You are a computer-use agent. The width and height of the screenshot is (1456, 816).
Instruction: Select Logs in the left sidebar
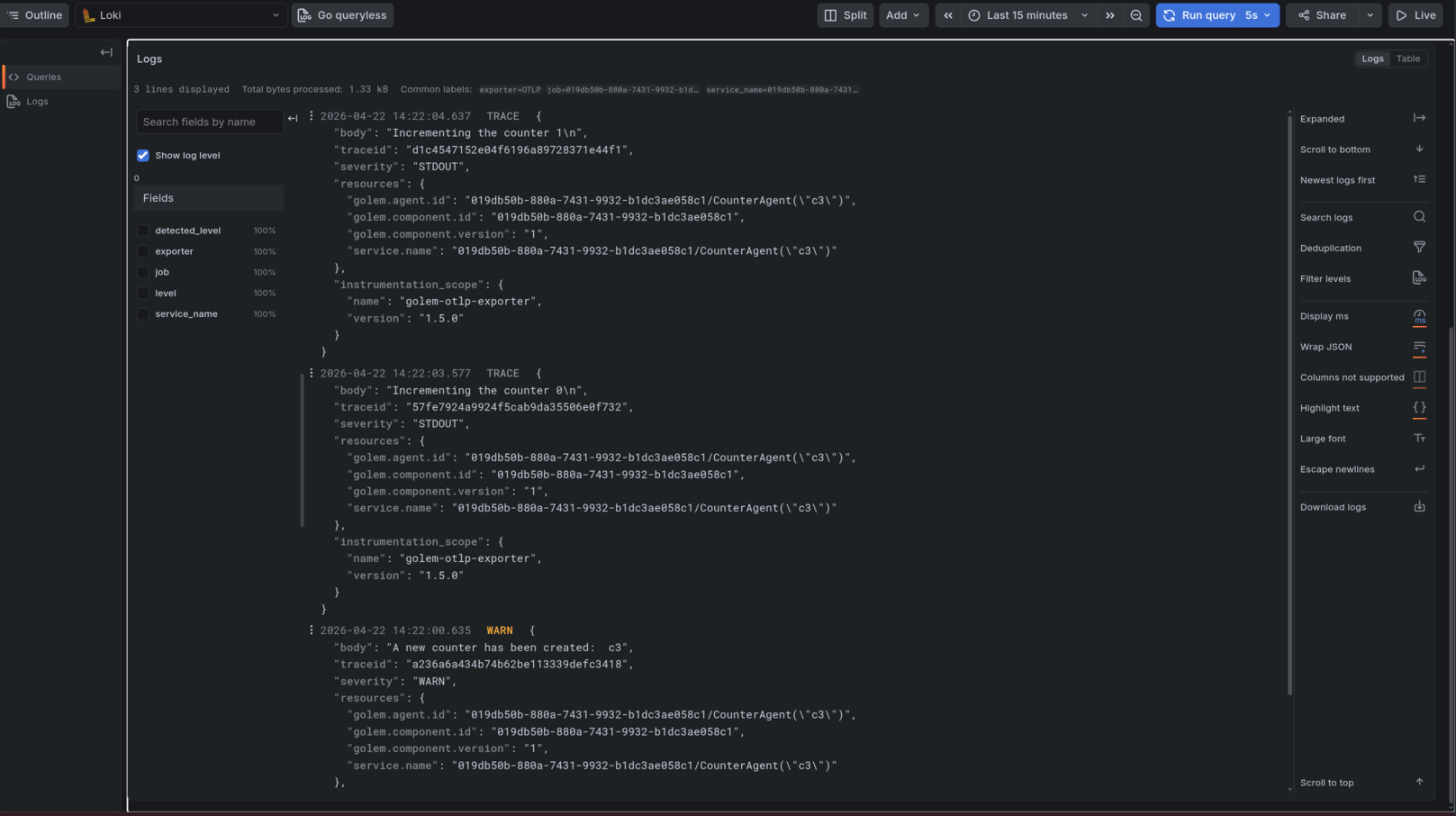coord(37,102)
